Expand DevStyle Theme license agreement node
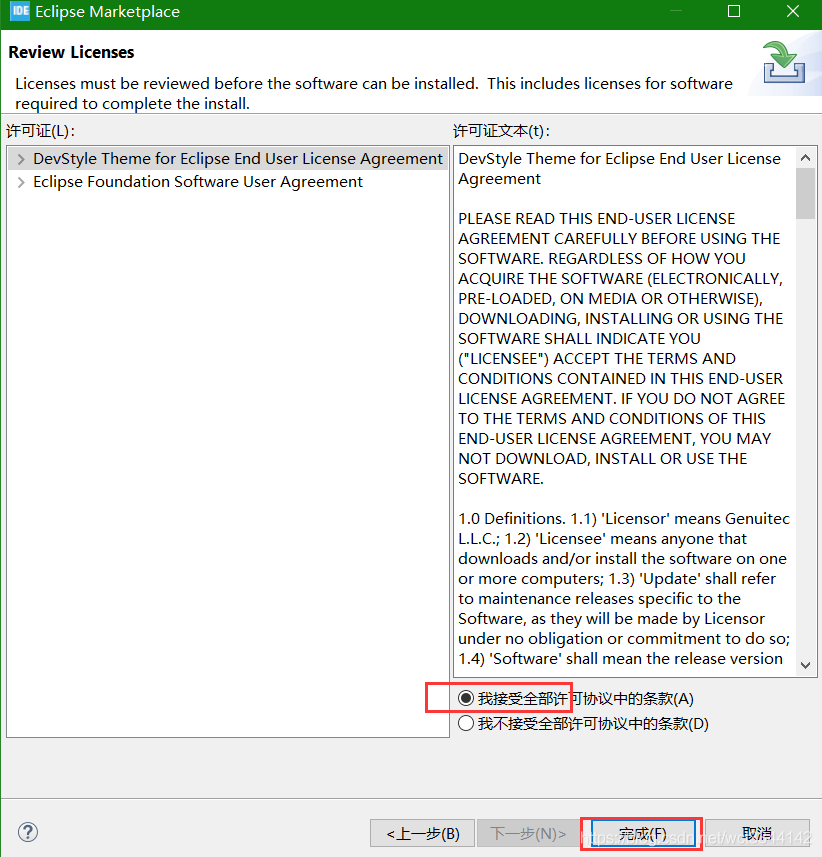This screenshot has height=857, width=822. click(x=21, y=159)
